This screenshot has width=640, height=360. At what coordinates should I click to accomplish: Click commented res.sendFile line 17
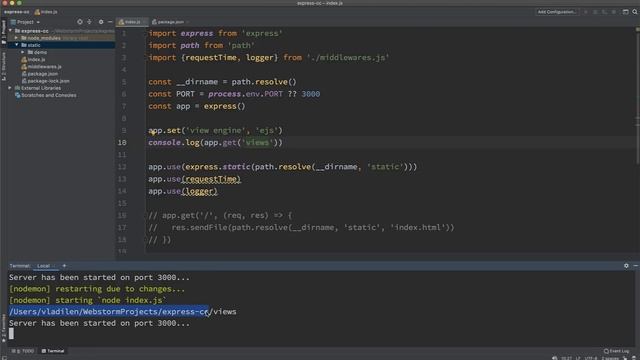[x=301, y=227]
